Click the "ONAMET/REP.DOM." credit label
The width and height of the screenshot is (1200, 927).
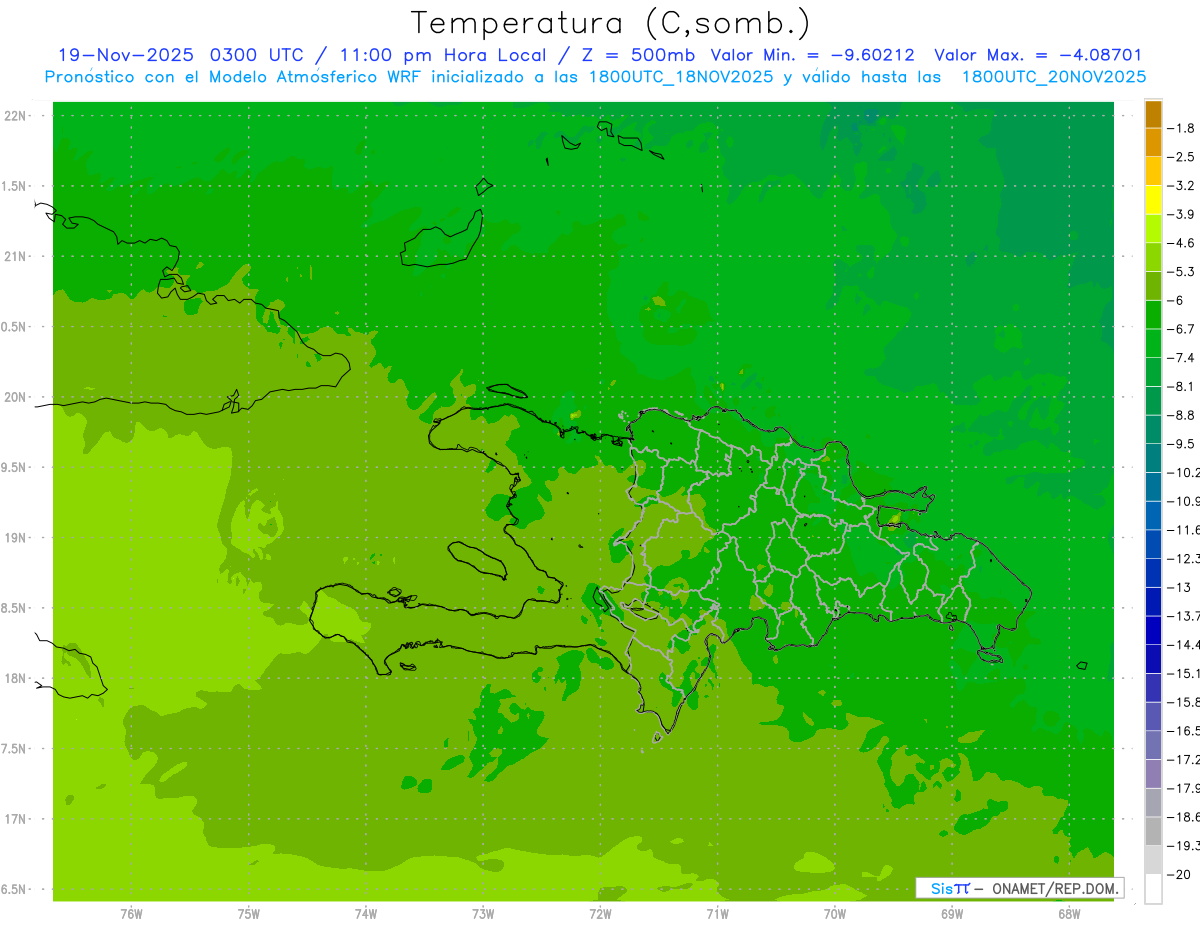(x=1055, y=888)
